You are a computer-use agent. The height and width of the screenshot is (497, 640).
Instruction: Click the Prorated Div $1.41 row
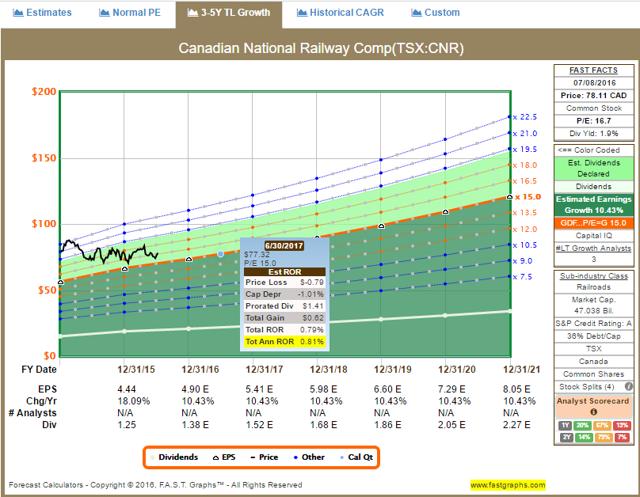coord(284,306)
